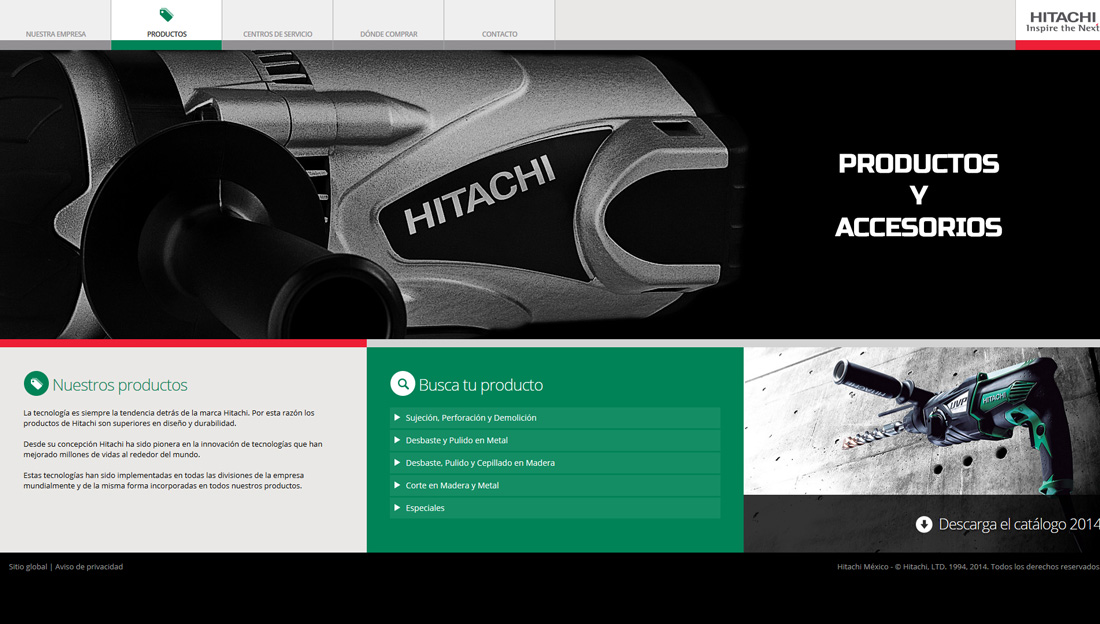This screenshot has height=624, width=1100.
Task: Click paragraph starting 'Estas tecnologías han sido'
Action: coord(163,480)
